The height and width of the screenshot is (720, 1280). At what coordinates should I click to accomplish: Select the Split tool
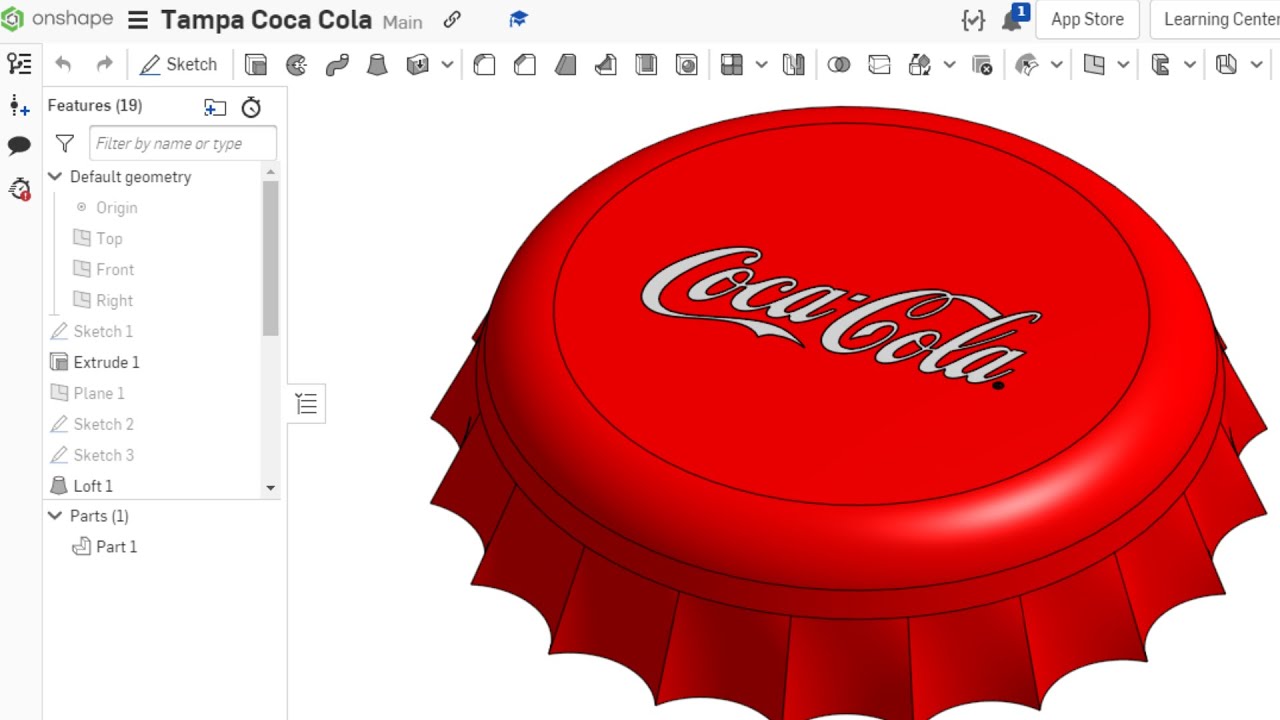[x=879, y=65]
